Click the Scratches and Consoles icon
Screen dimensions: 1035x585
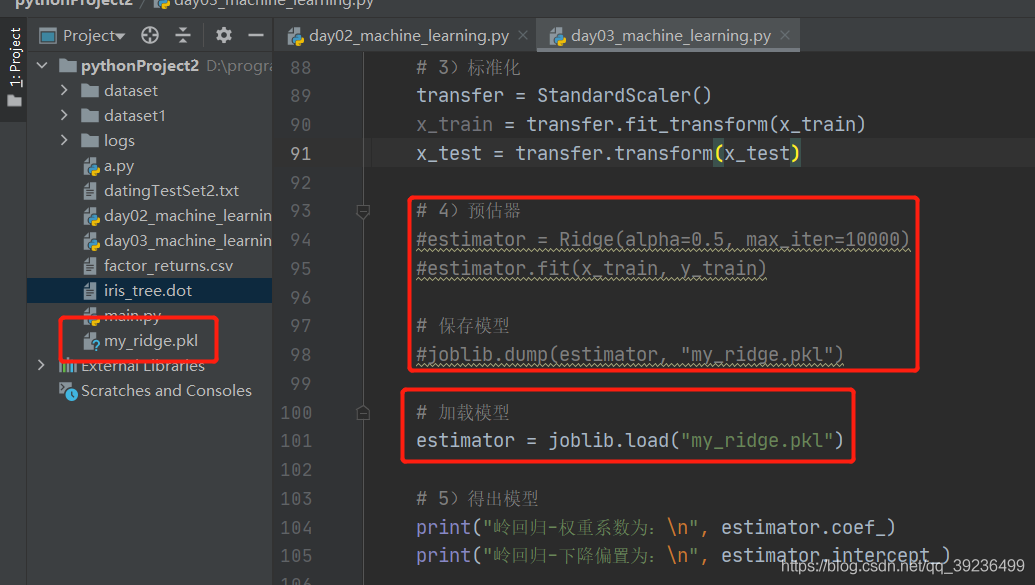[68, 391]
